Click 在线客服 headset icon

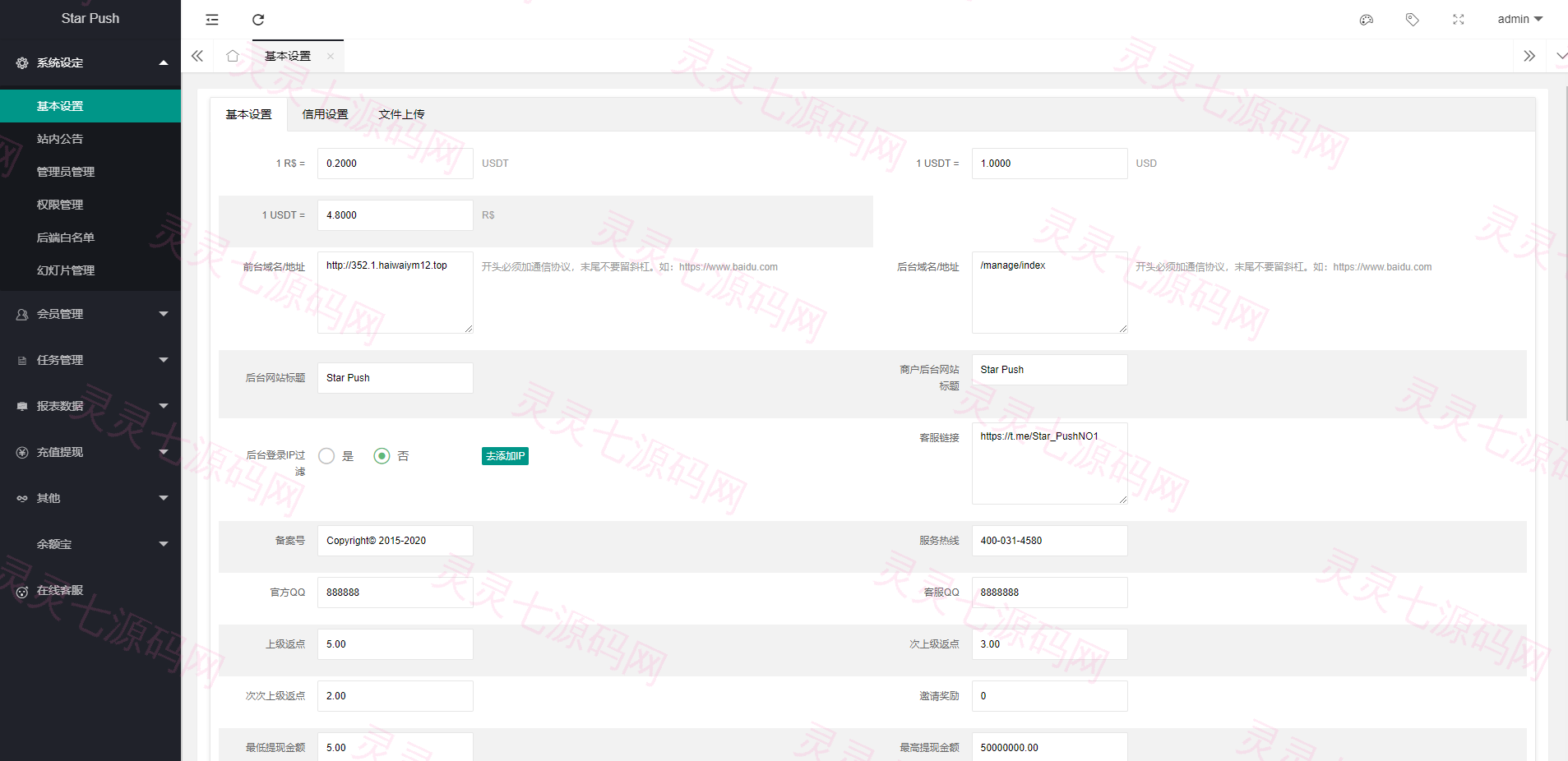pos(22,591)
